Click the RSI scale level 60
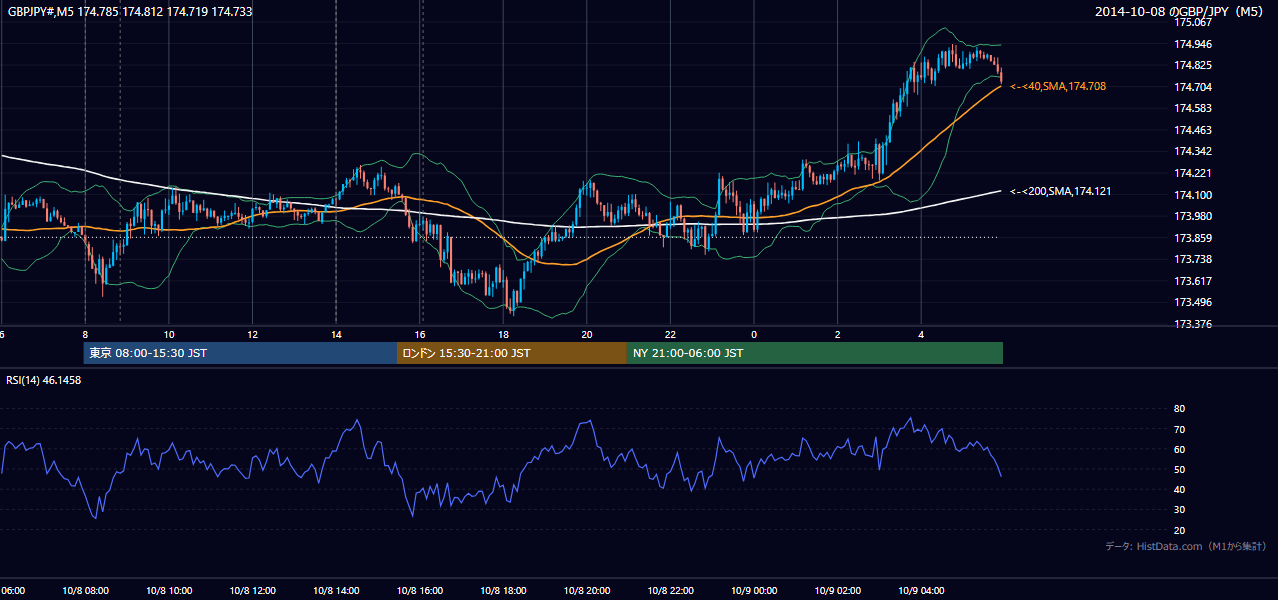1278x600 pixels. click(x=1179, y=449)
